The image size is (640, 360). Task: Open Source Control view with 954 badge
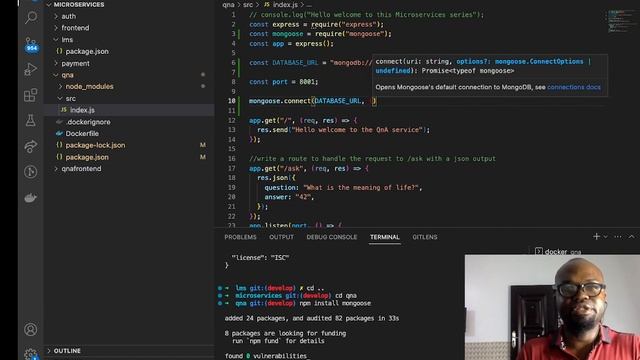click(x=31, y=44)
